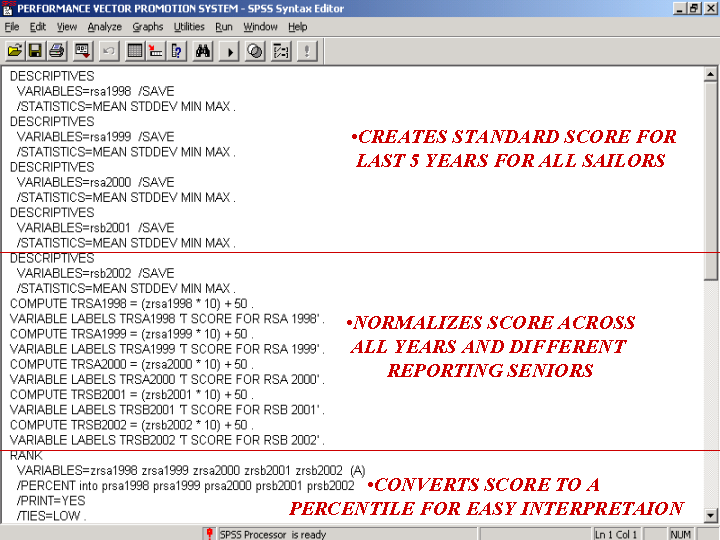Open the Utilities menu
Screen dimensions: 720x540
click(x=189, y=27)
